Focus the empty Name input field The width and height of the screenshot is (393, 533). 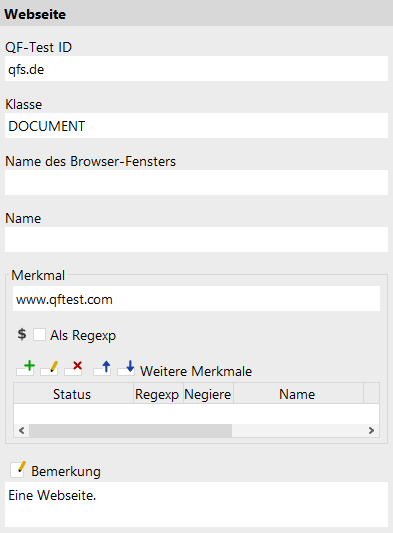coord(196,240)
